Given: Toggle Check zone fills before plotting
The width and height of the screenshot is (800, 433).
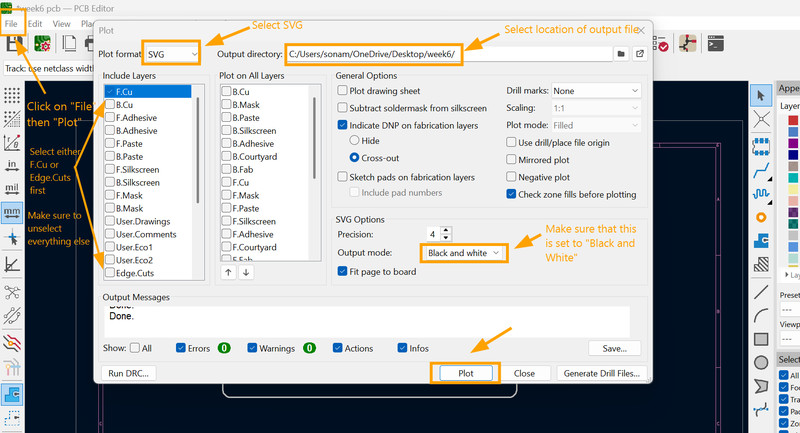Looking at the screenshot, I should tap(511, 194).
